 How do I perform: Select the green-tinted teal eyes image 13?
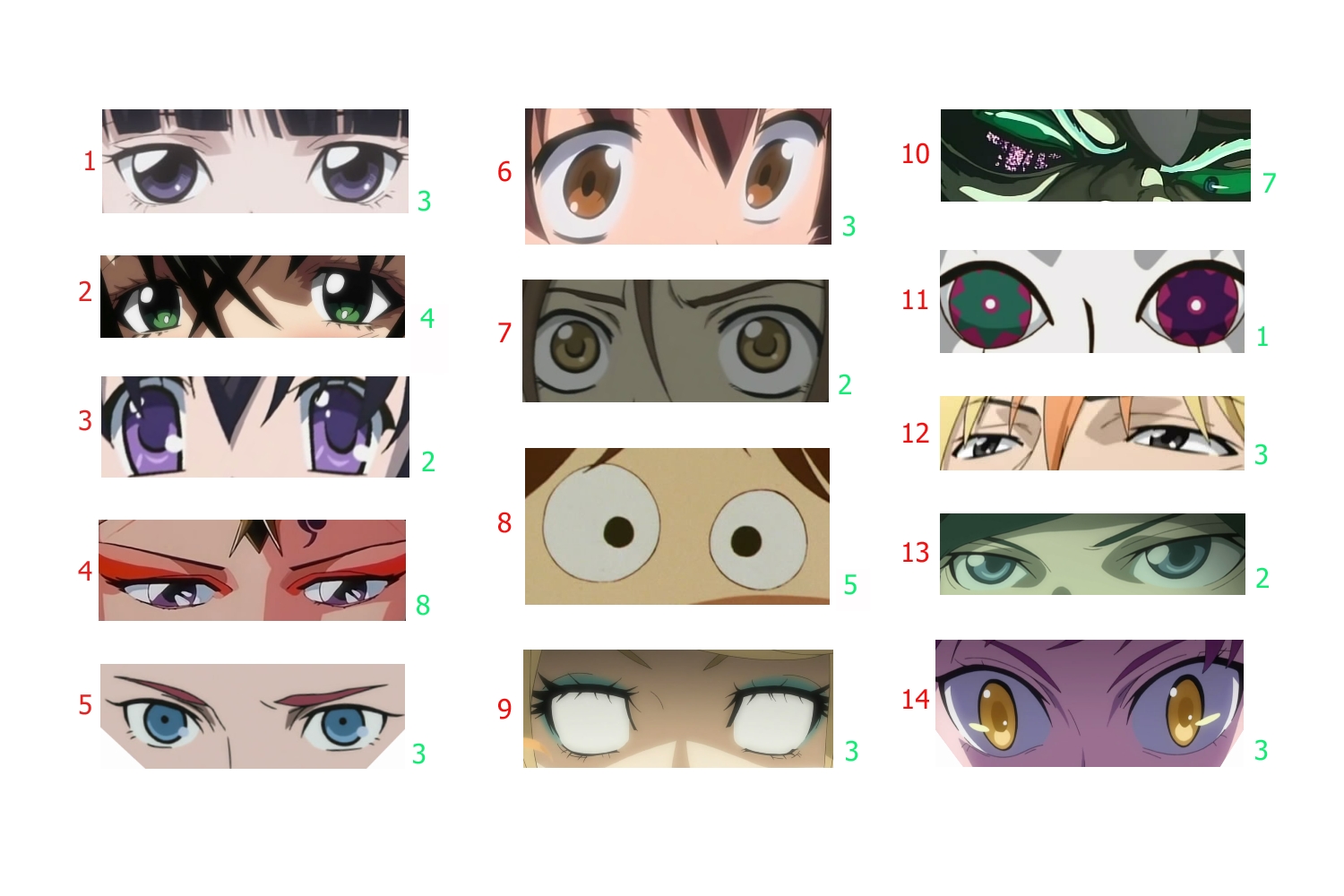(1092, 554)
